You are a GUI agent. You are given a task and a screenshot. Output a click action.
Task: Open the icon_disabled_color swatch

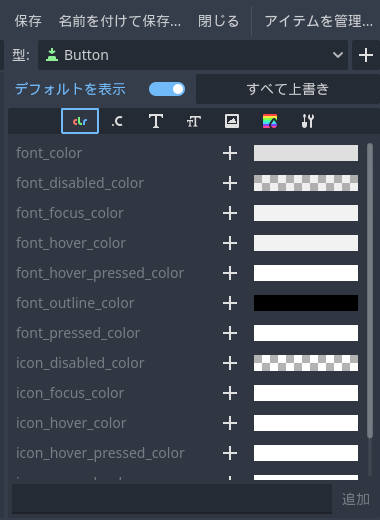click(x=306, y=363)
